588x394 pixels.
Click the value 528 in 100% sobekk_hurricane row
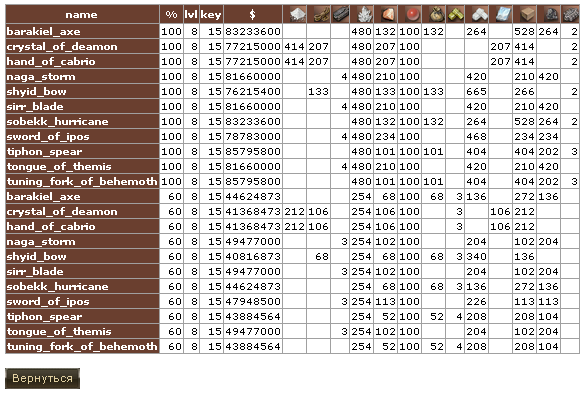tap(525, 121)
